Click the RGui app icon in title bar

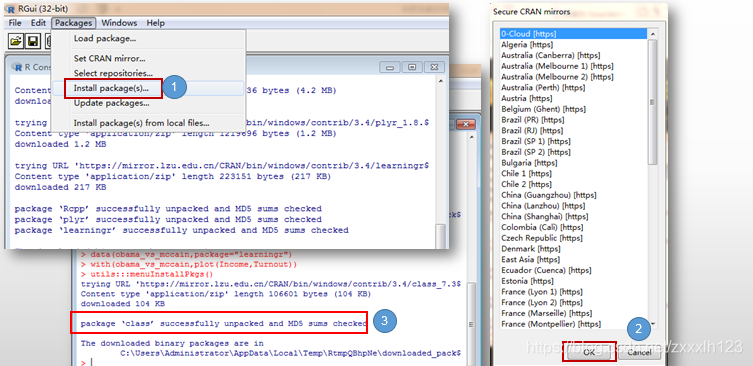click(x=11, y=8)
